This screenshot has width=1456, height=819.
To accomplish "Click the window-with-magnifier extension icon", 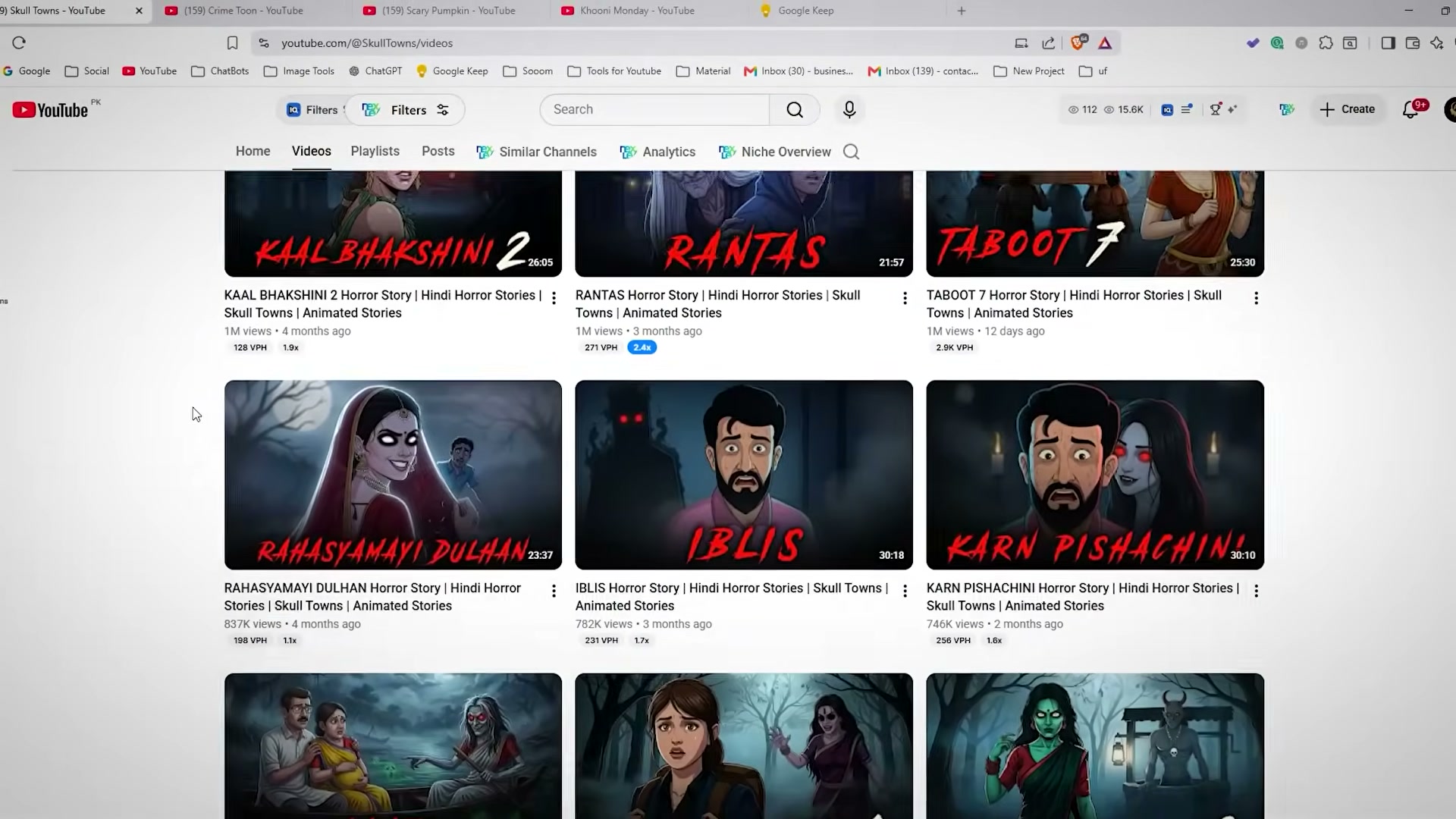I will (1350, 43).
